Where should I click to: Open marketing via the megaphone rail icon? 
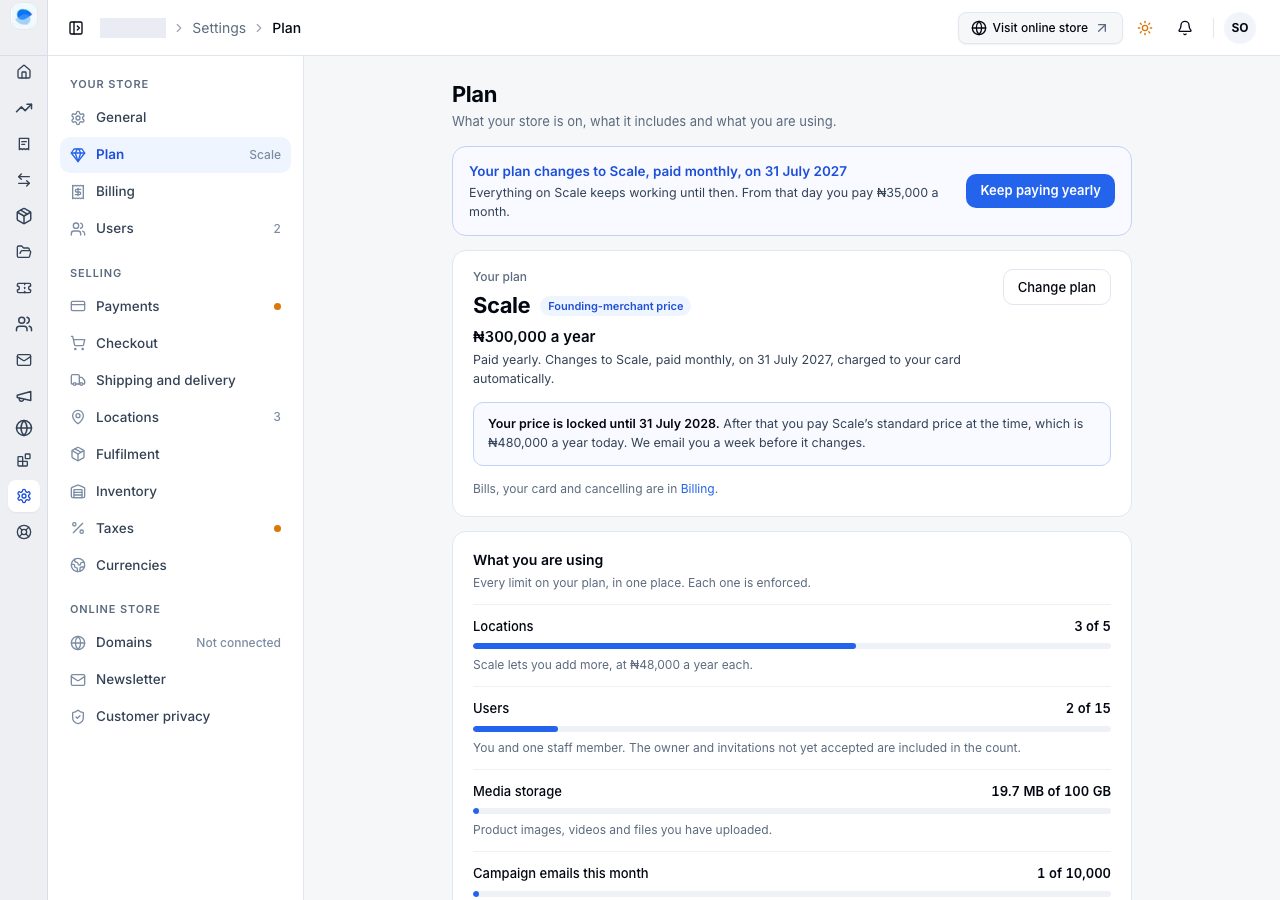[24, 396]
